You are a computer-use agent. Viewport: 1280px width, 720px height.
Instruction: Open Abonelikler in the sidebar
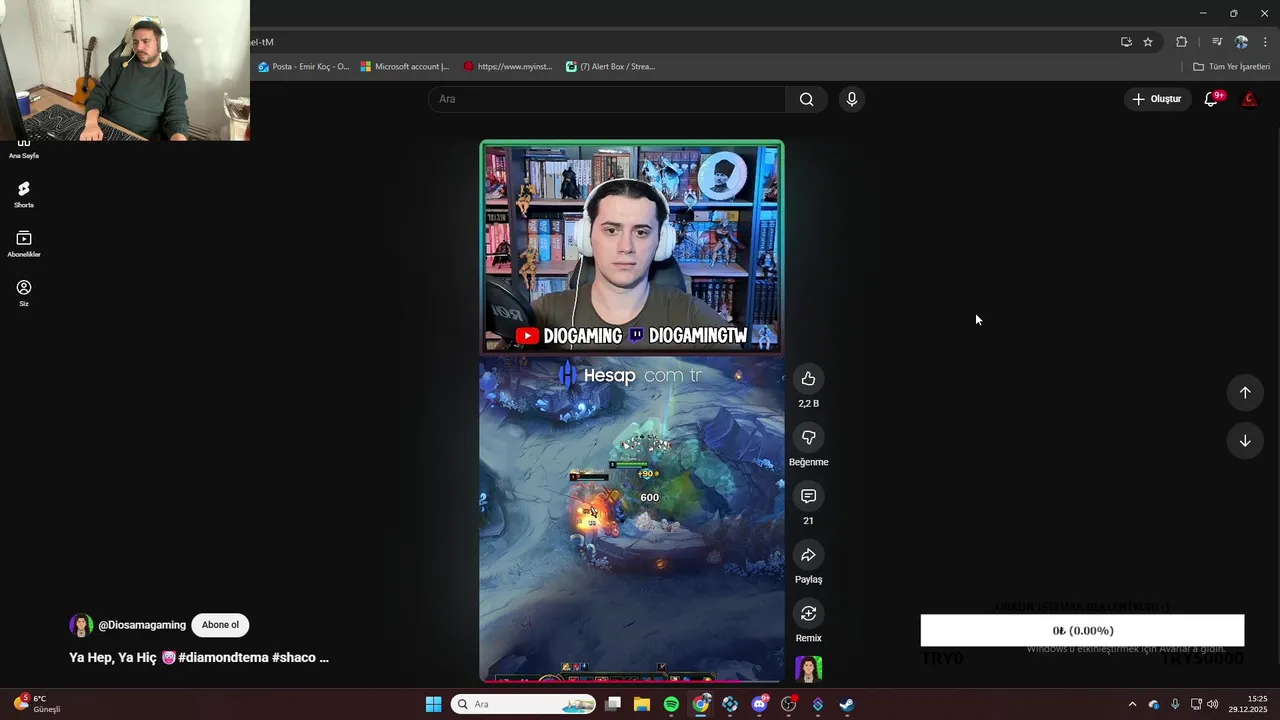click(x=24, y=243)
